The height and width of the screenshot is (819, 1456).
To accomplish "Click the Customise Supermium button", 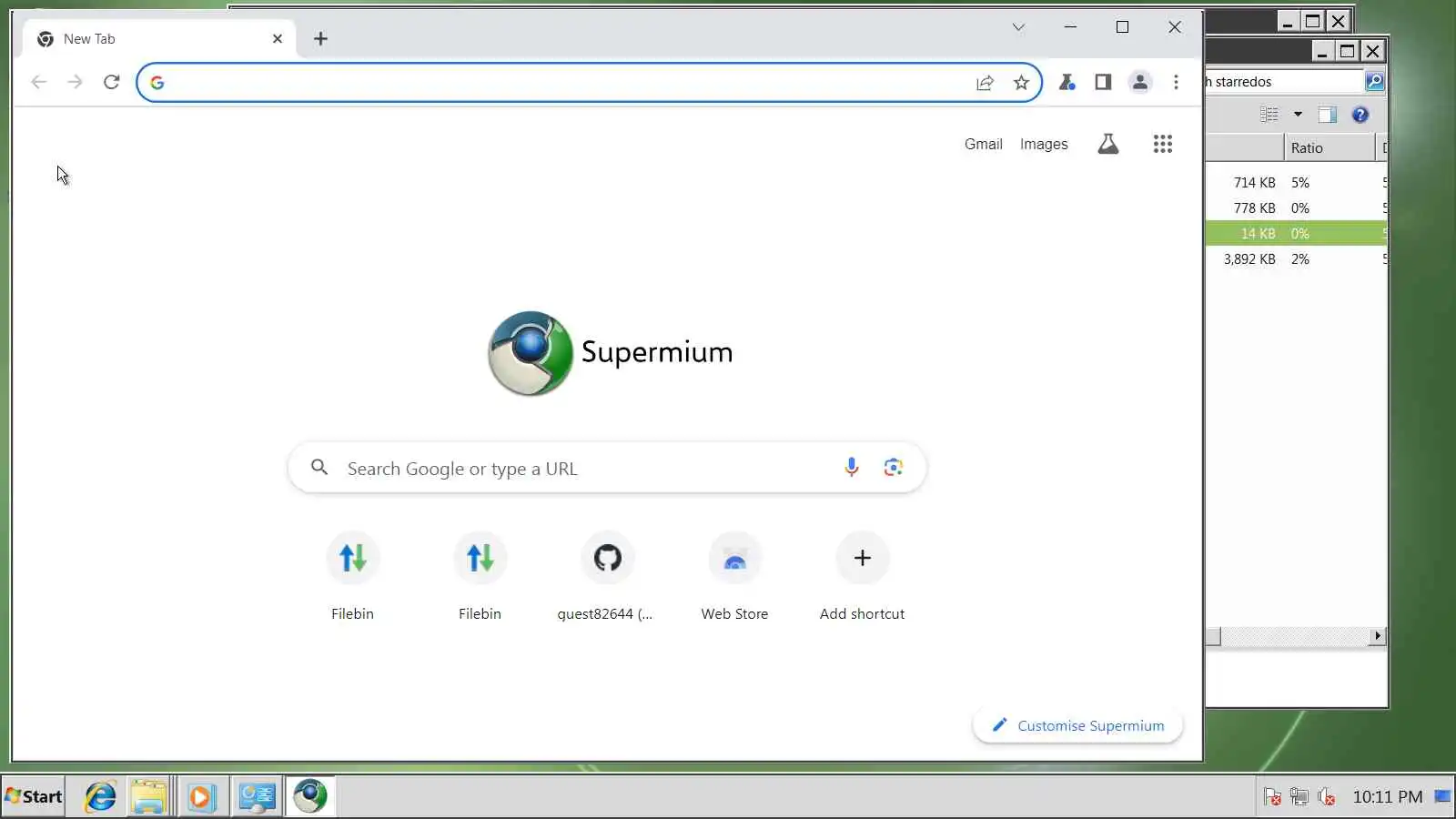I will pos(1077,725).
